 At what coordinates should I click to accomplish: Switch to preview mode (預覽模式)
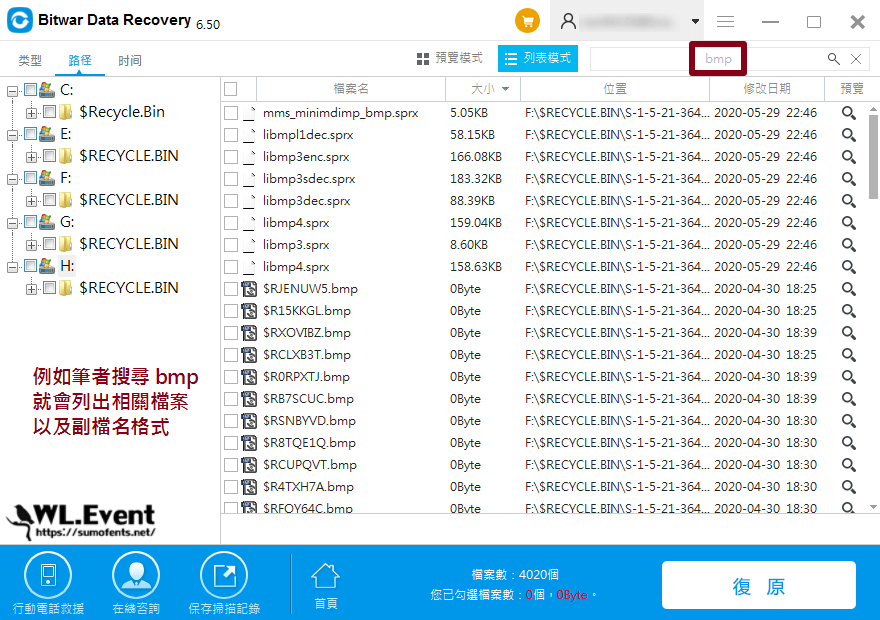pyautogui.click(x=450, y=58)
